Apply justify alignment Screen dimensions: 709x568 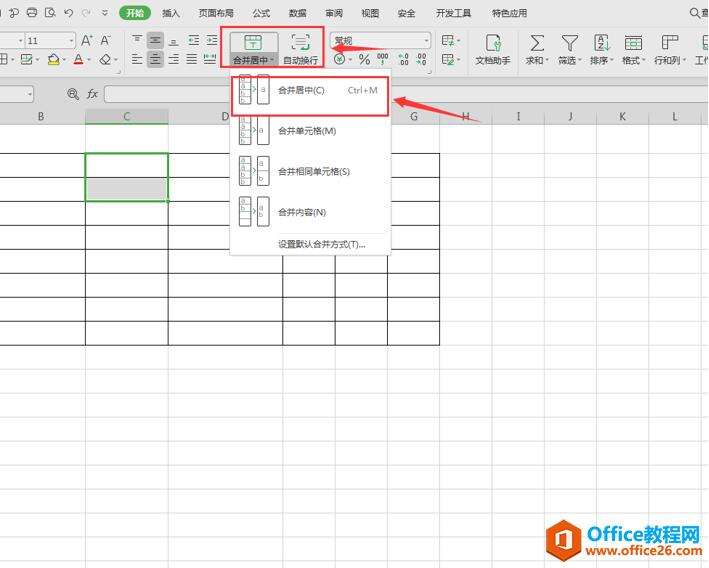click(192, 59)
